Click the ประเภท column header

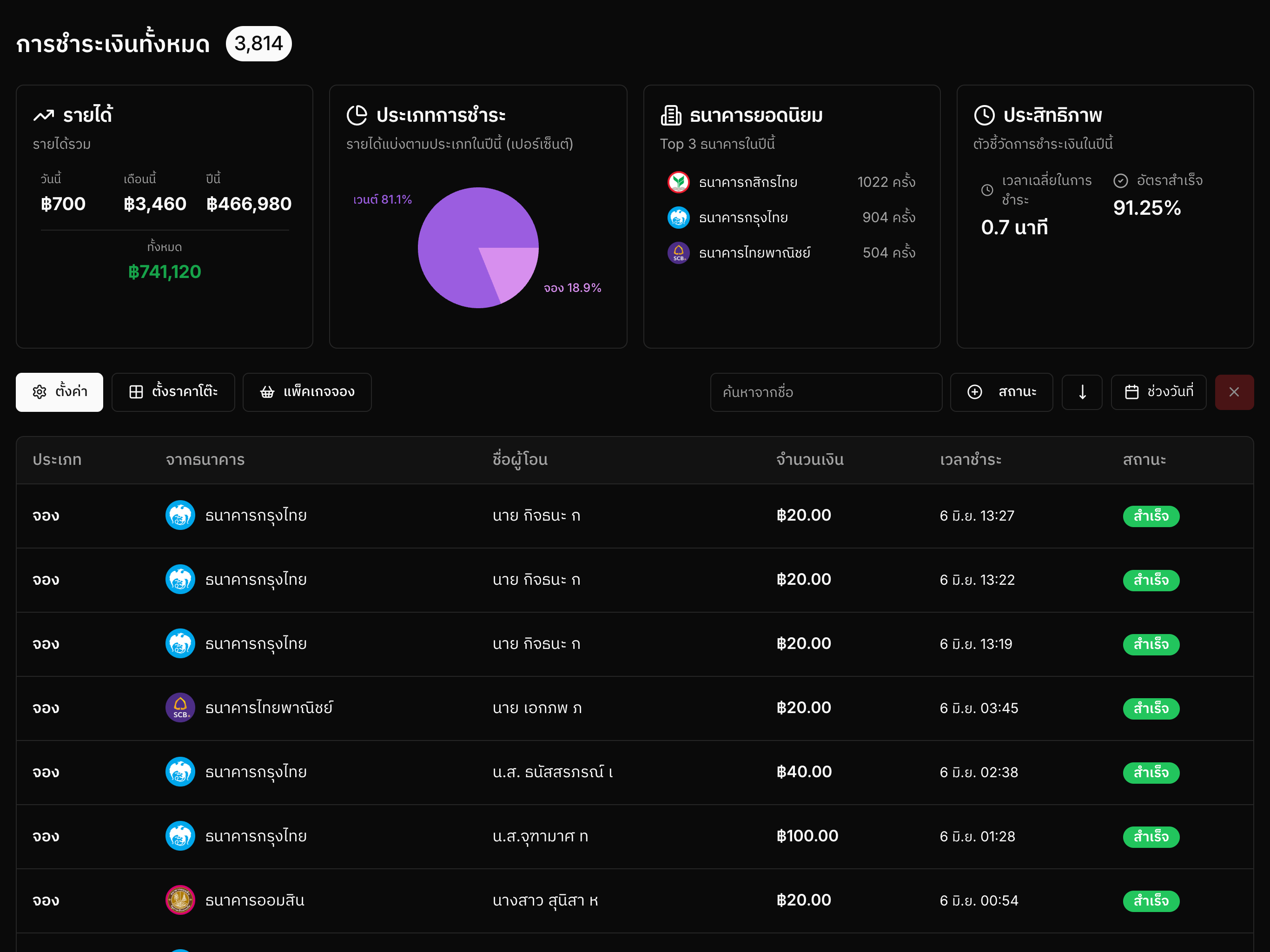57,459
